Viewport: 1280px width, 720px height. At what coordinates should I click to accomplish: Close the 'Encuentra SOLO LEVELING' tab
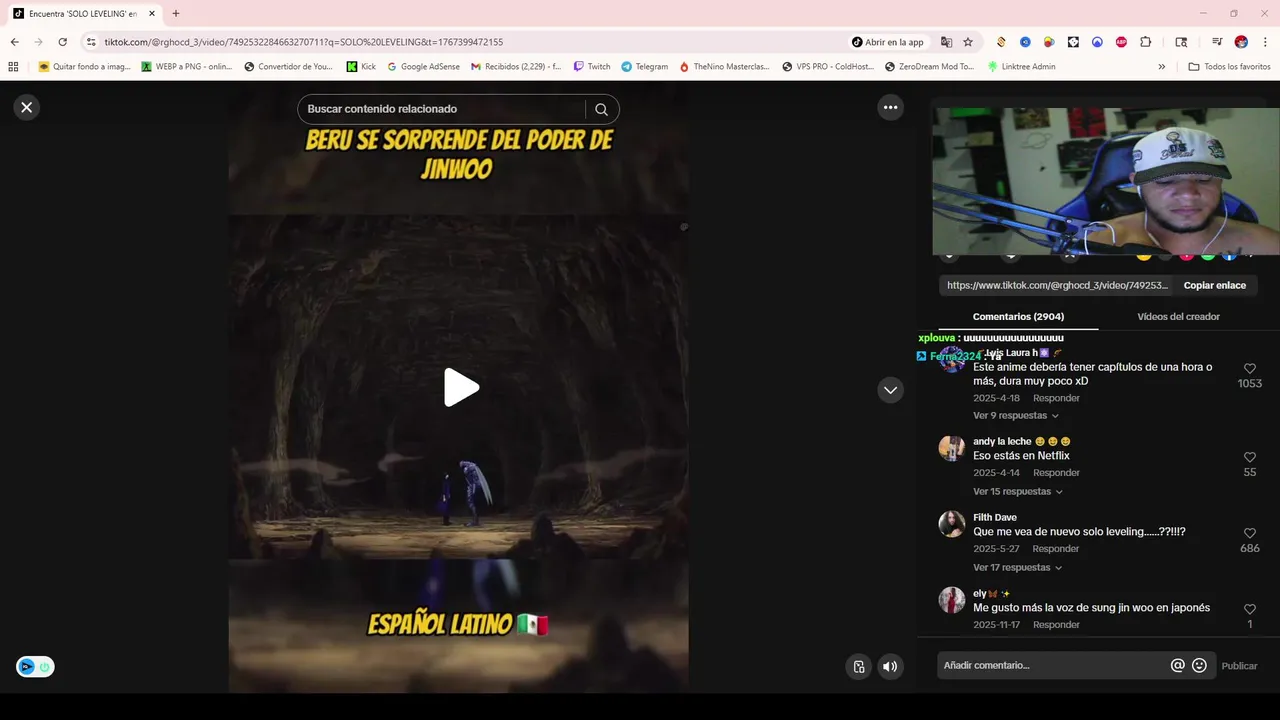(x=152, y=14)
